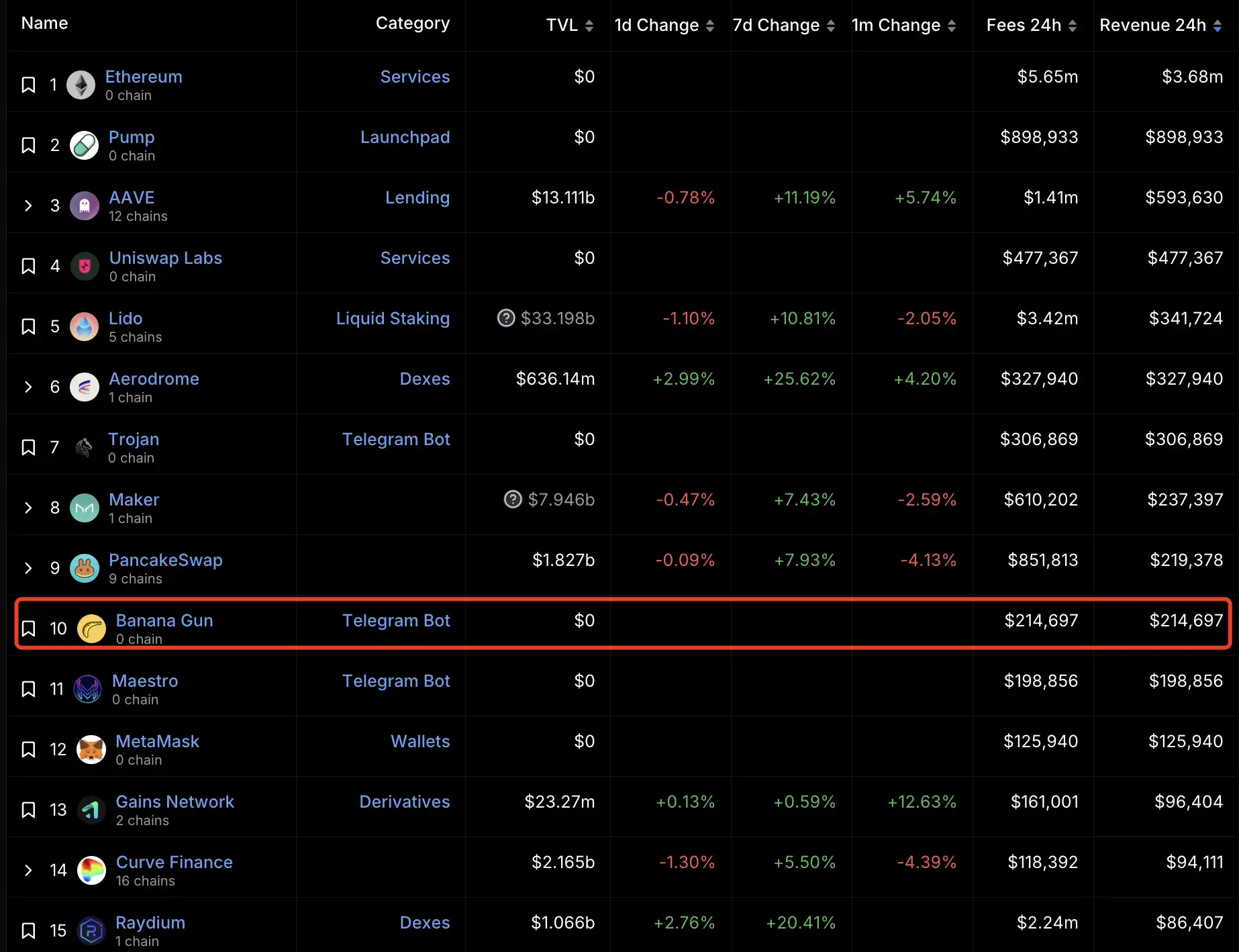Expand Curve Finance row
Viewport: 1239px width, 952px height.
pyautogui.click(x=28, y=871)
